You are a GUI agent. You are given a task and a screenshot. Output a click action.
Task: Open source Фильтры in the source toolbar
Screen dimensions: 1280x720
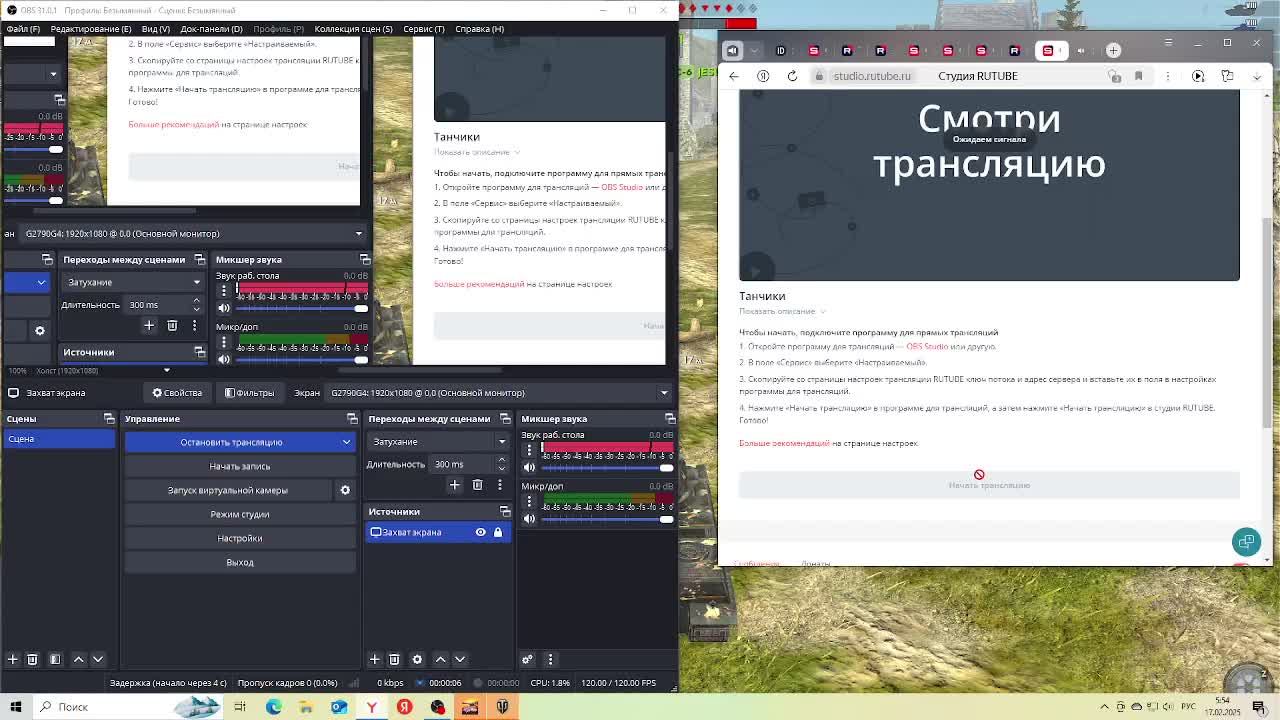click(x=249, y=393)
